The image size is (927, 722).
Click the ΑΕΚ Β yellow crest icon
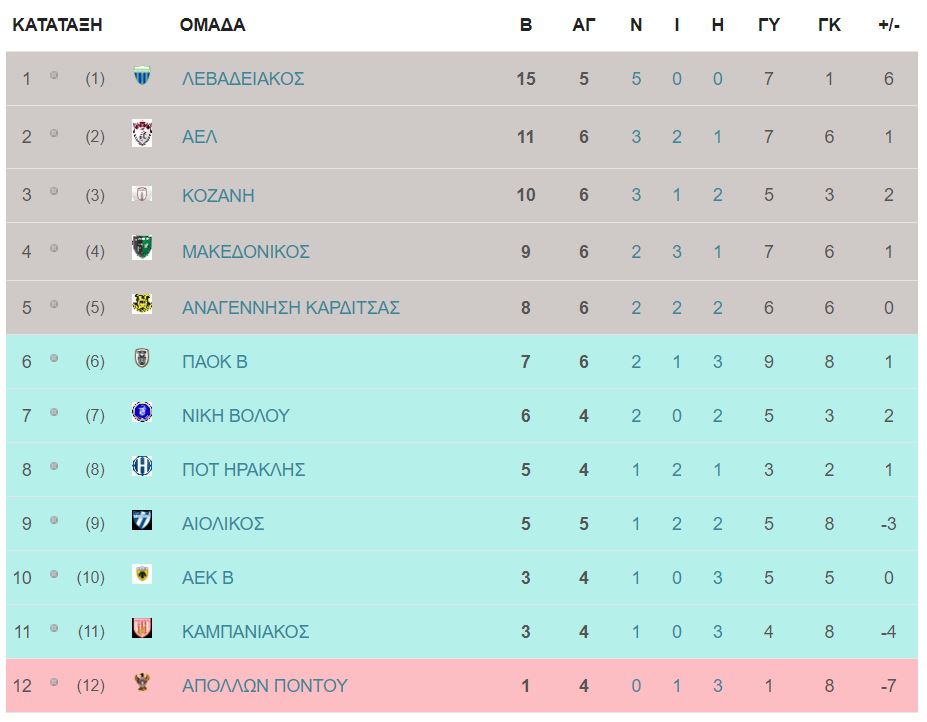(x=142, y=574)
